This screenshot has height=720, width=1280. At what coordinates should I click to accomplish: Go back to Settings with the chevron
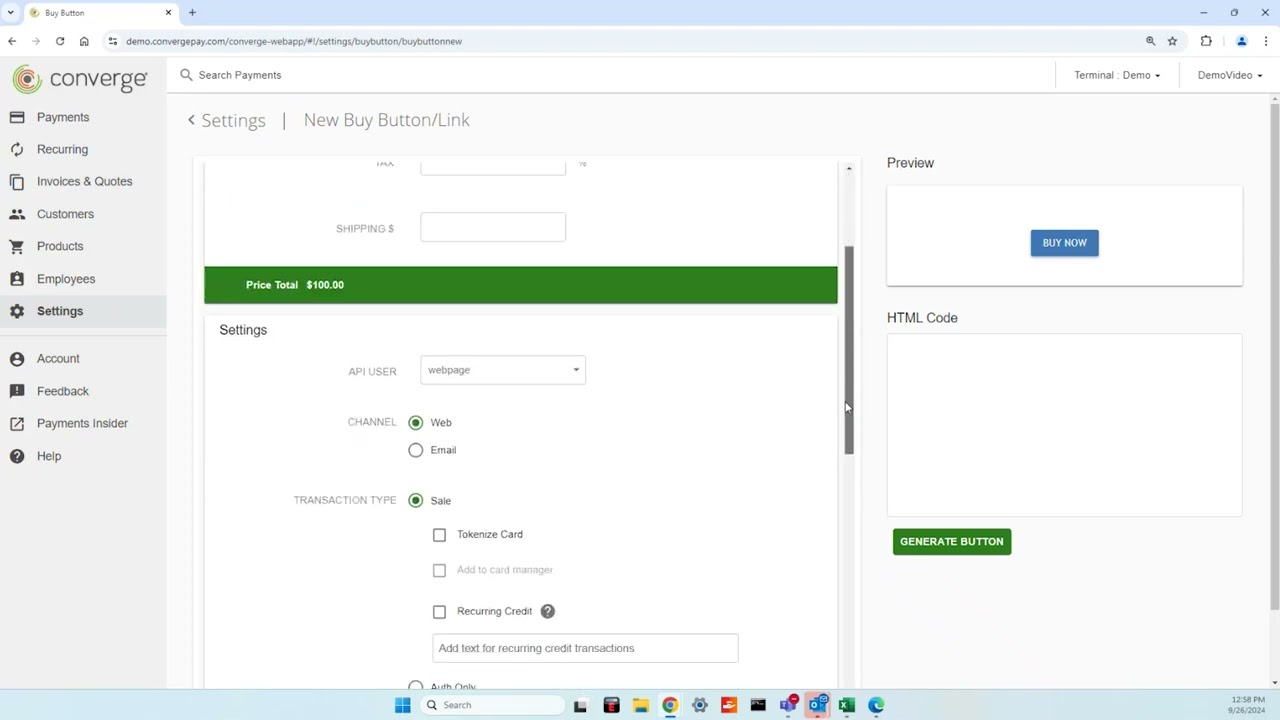tap(191, 120)
